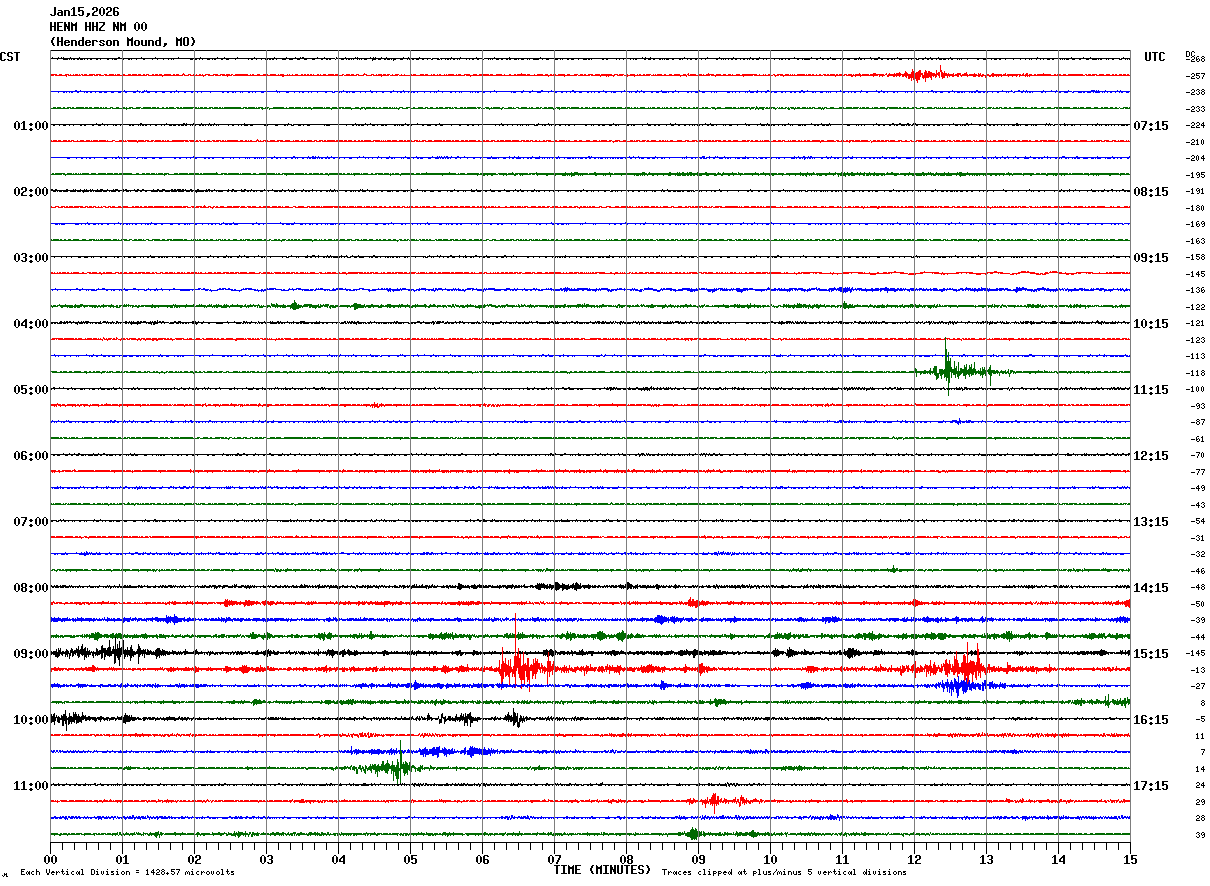Select the 16:15 UTC time marker
The width and height of the screenshot is (1210, 886).
click(1150, 719)
